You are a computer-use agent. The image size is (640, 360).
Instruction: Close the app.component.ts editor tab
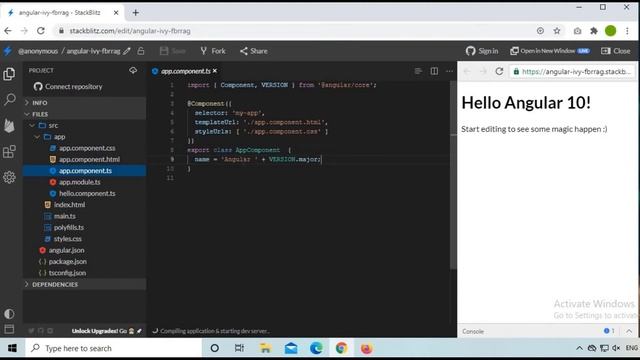click(215, 71)
